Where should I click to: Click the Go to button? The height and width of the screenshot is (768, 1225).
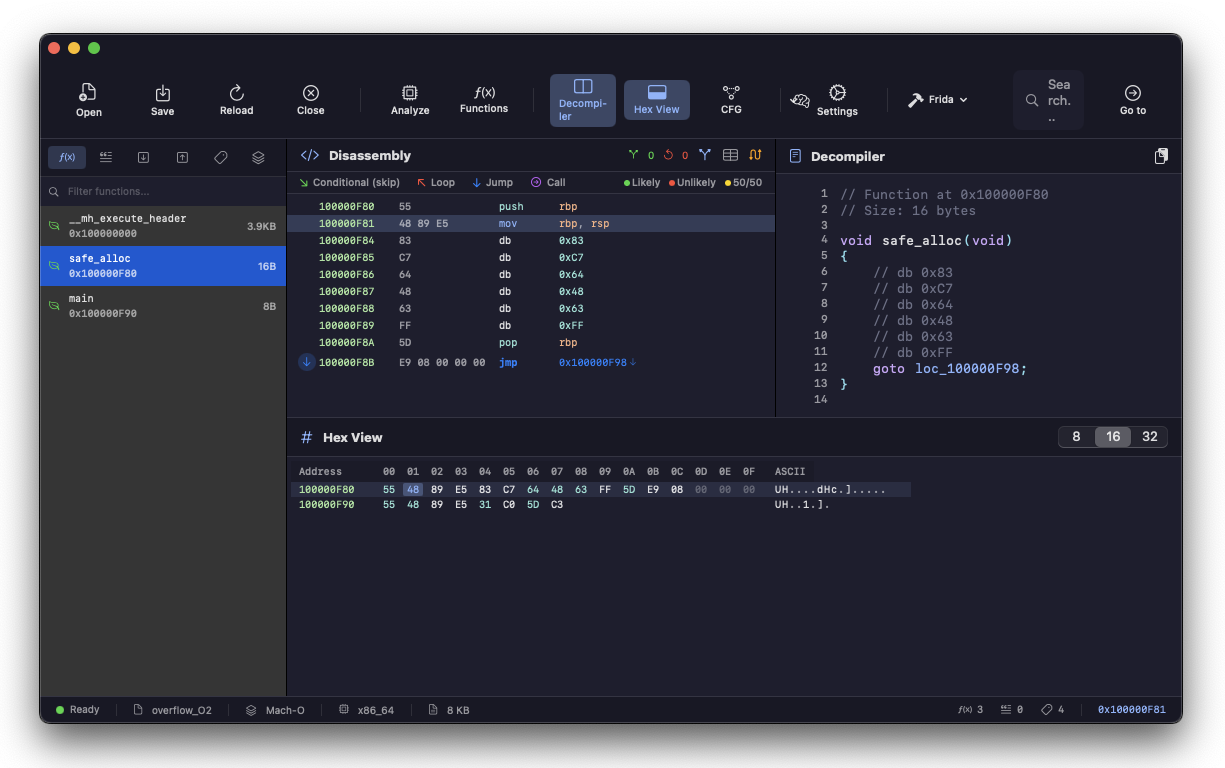(x=1132, y=98)
